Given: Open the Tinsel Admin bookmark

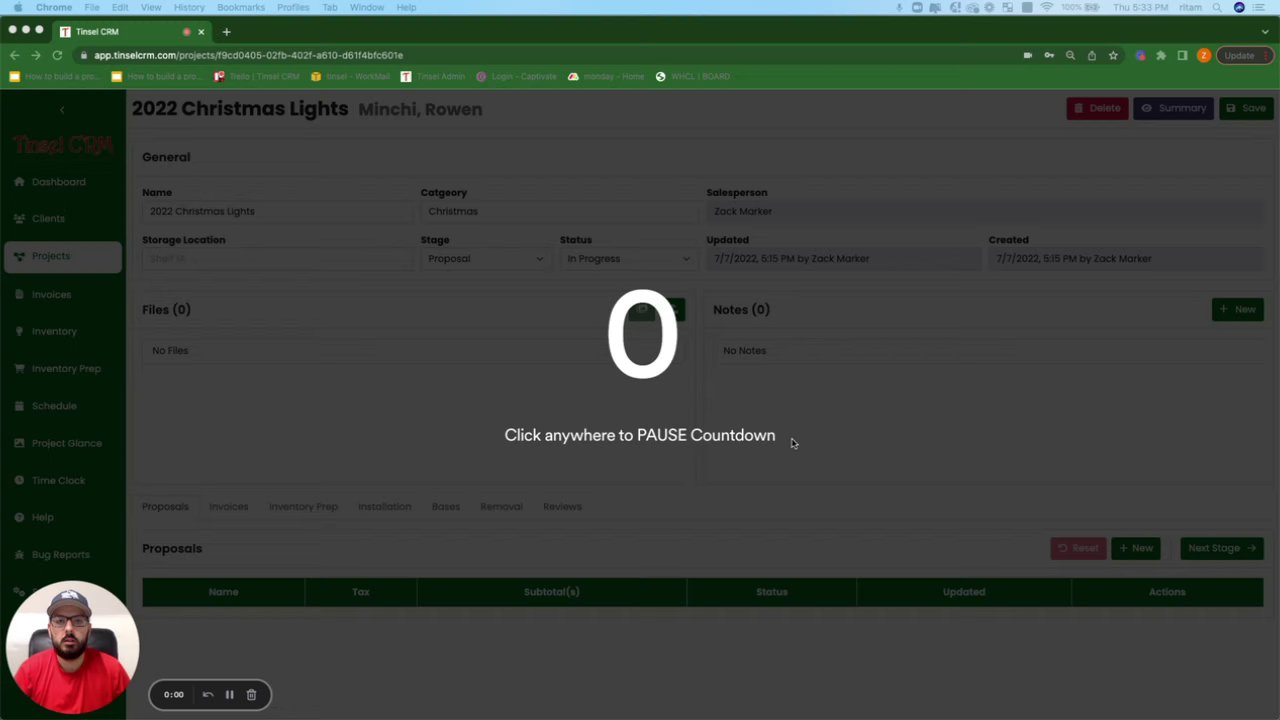Looking at the screenshot, I should [x=433, y=76].
